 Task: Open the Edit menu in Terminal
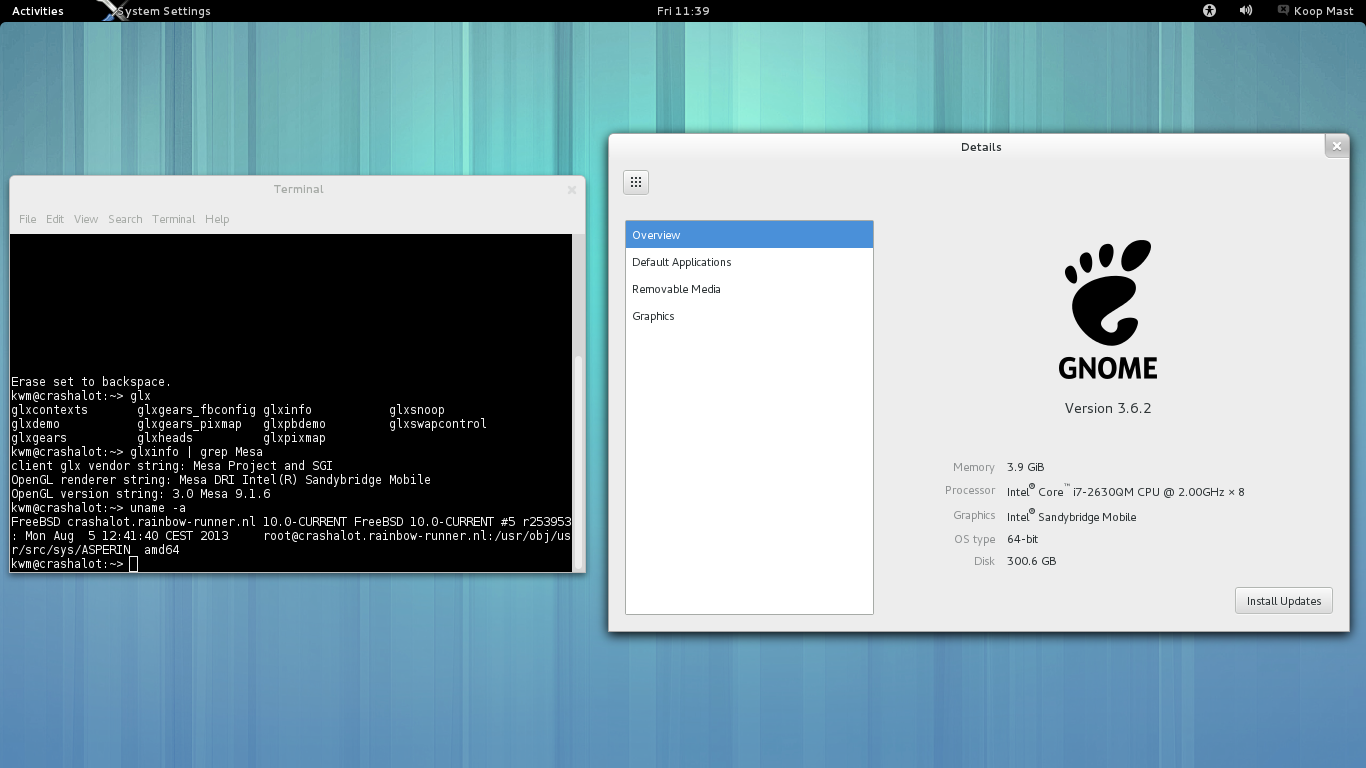[55, 219]
